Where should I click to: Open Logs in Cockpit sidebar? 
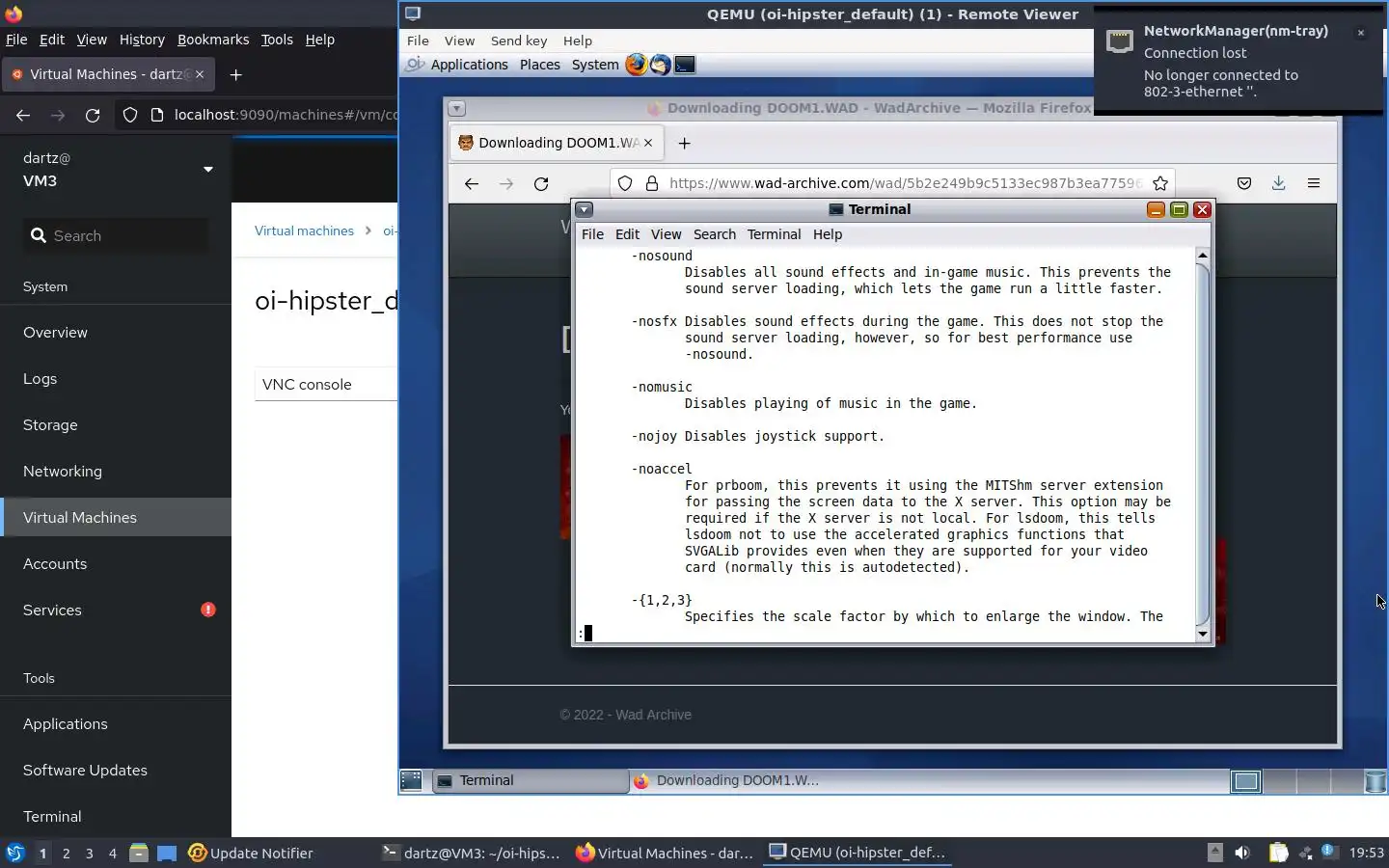[116, 378]
